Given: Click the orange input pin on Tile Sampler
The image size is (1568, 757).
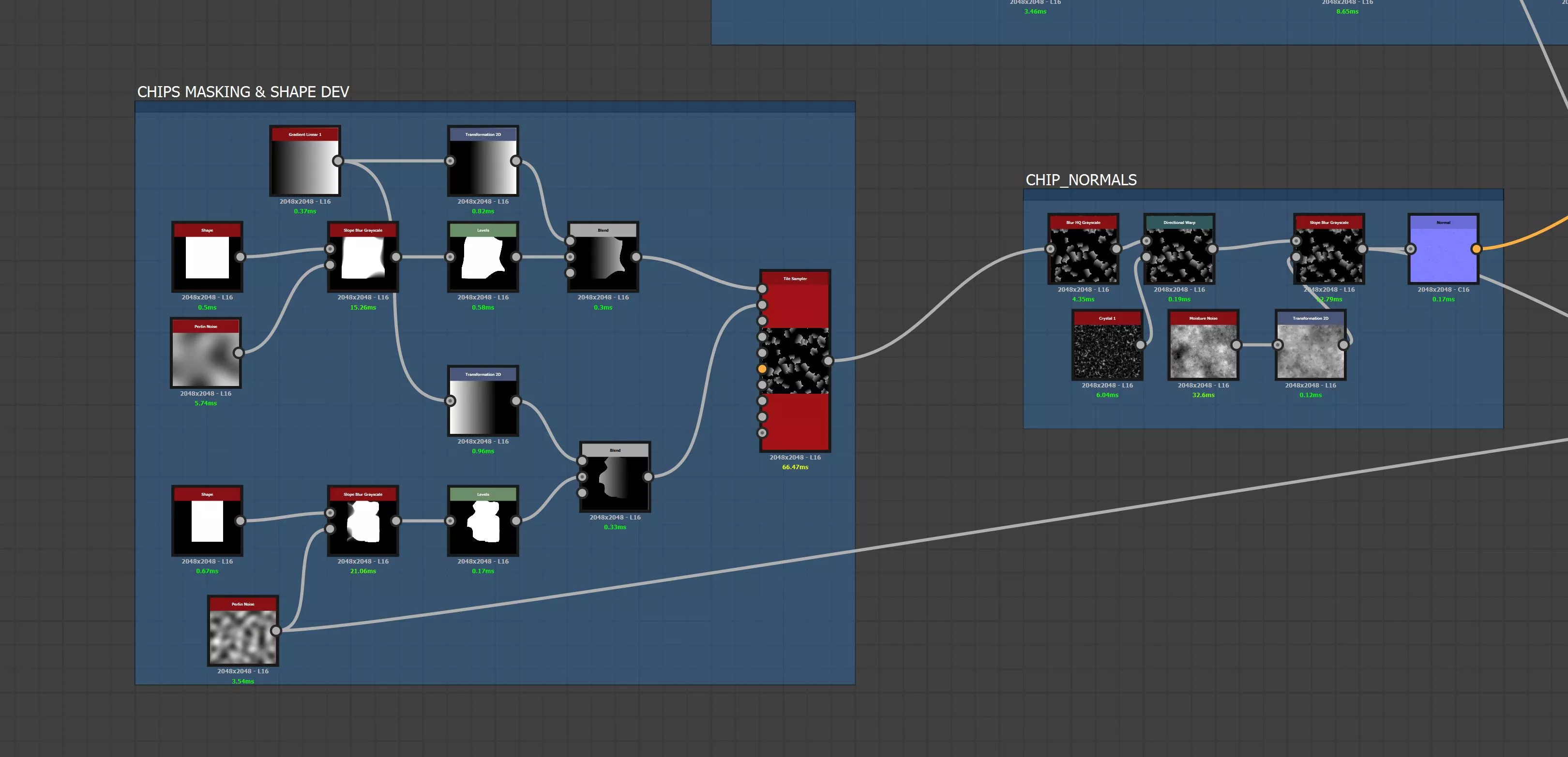Looking at the screenshot, I should [x=762, y=369].
